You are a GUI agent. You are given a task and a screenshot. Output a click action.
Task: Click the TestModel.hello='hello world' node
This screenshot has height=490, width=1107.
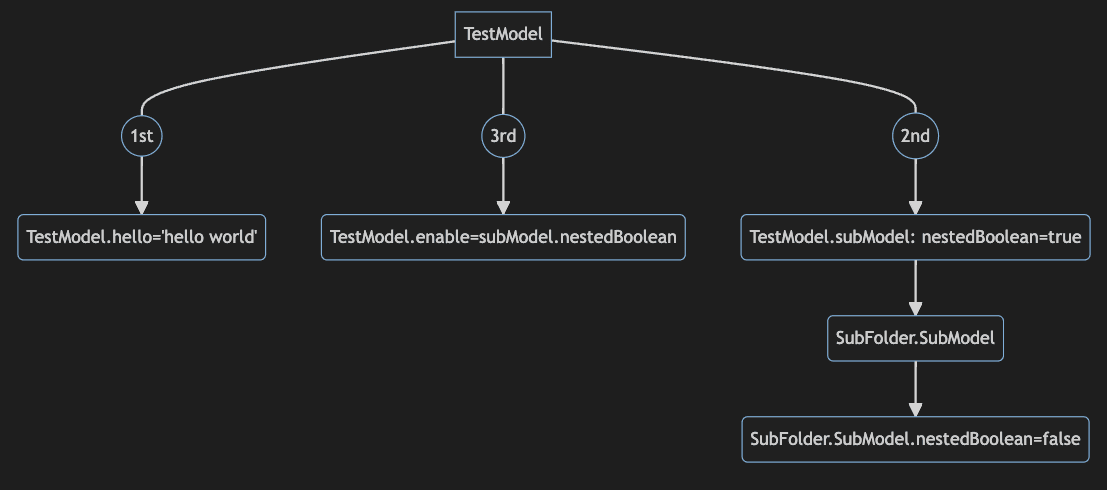[142, 237]
